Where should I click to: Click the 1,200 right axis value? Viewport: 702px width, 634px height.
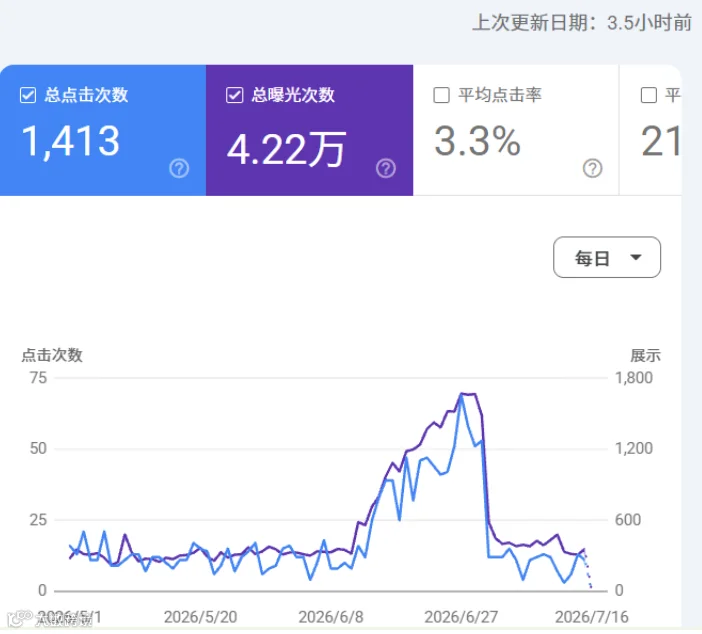634,448
